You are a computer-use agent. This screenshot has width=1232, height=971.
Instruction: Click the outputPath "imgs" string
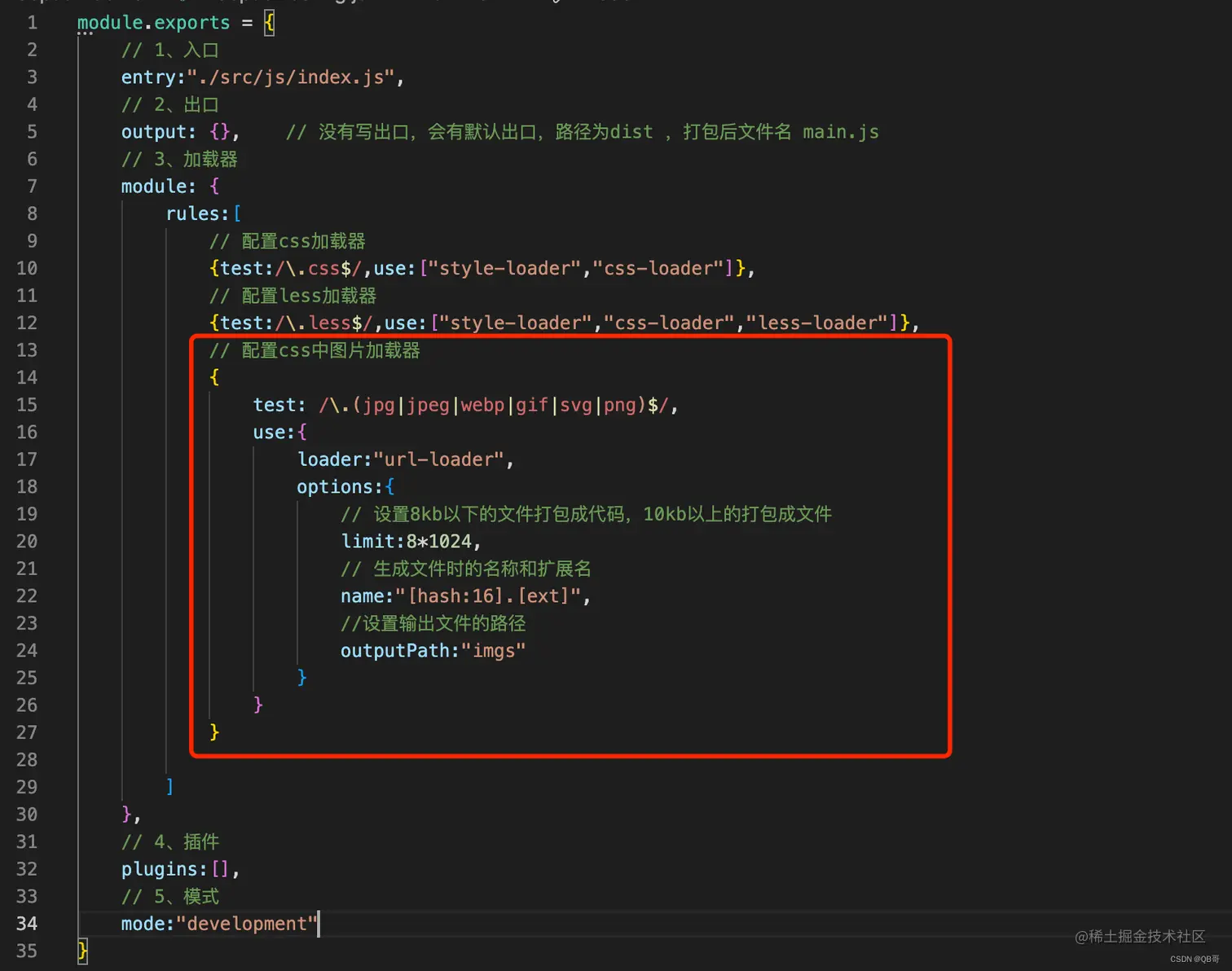click(494, 650)
